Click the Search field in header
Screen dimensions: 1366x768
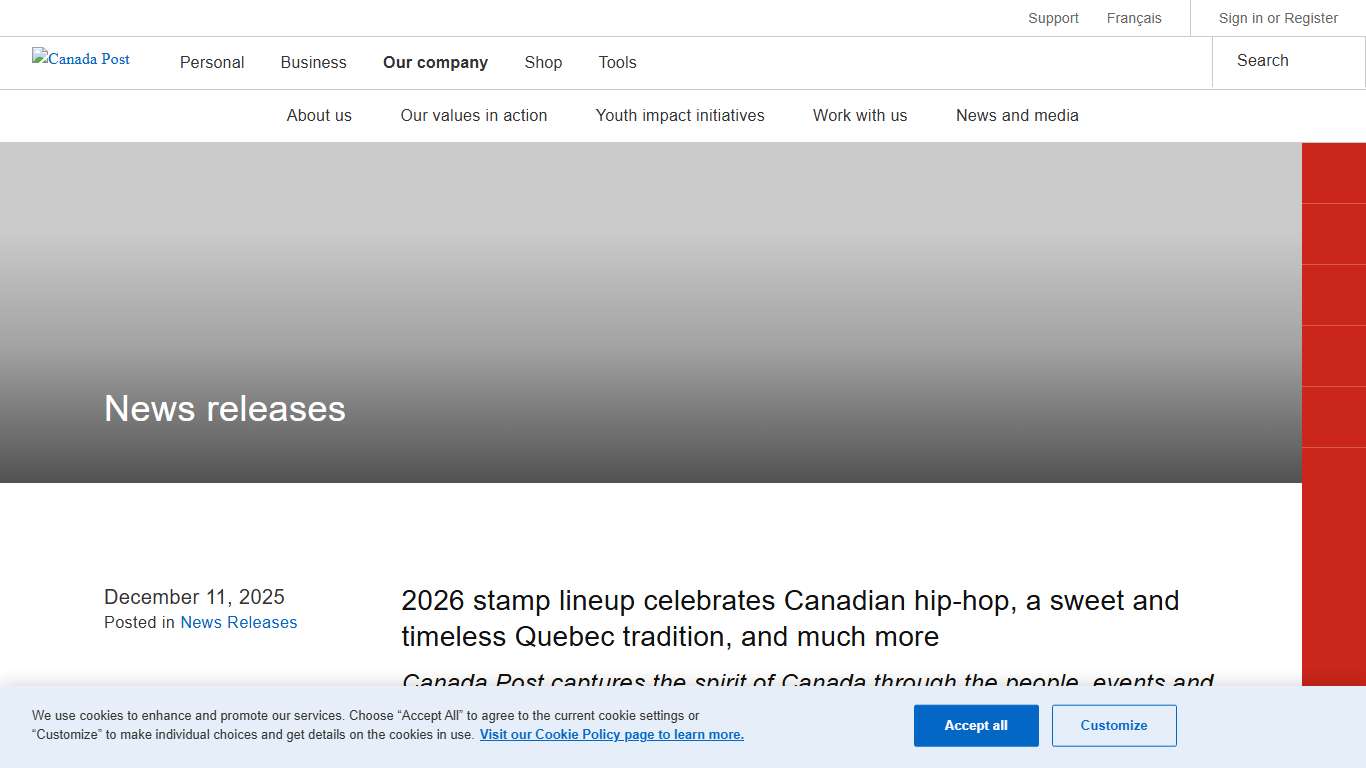[x=1287, y=61]
